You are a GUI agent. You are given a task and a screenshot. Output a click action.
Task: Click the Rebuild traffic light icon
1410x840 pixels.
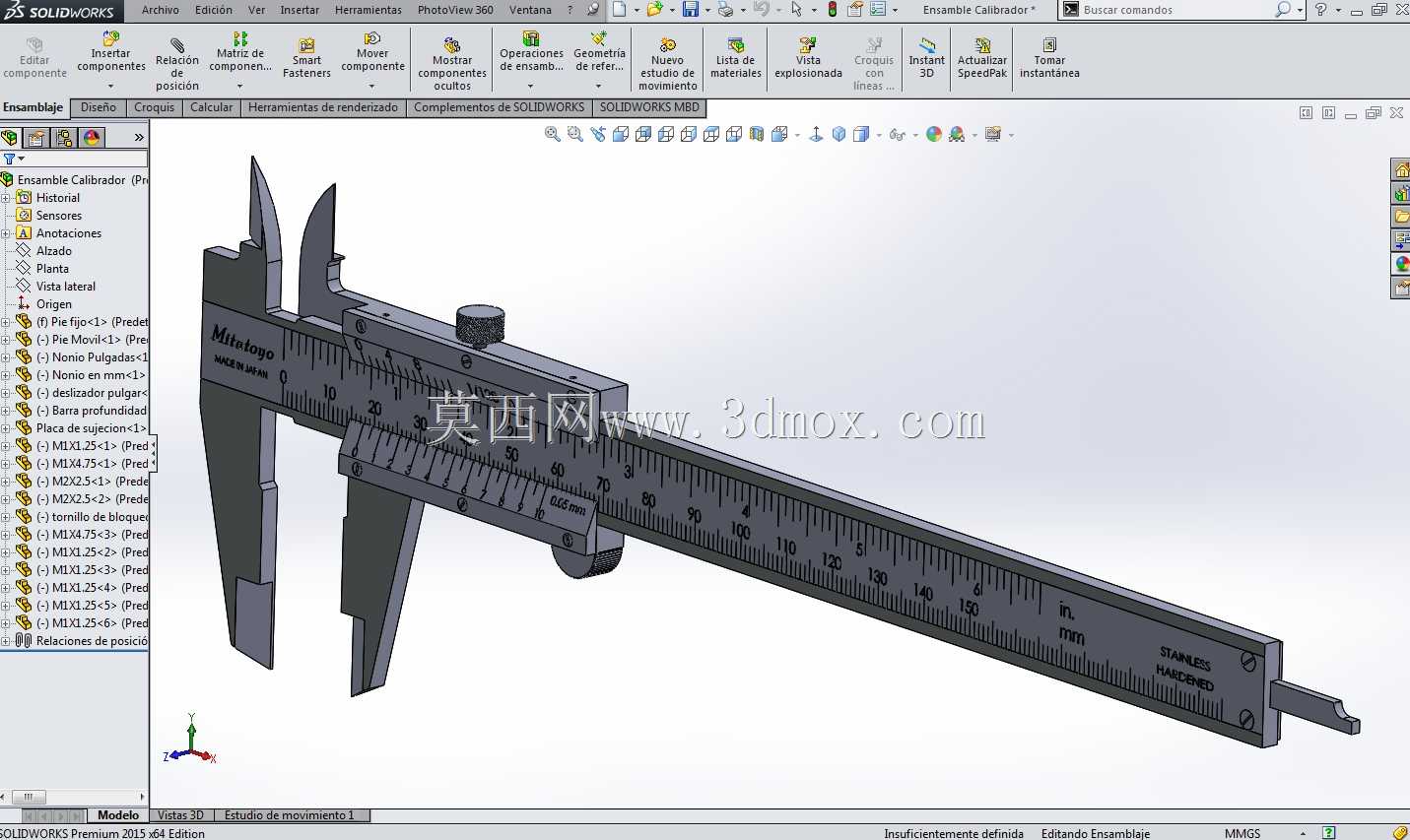click(x=833, y=9)
